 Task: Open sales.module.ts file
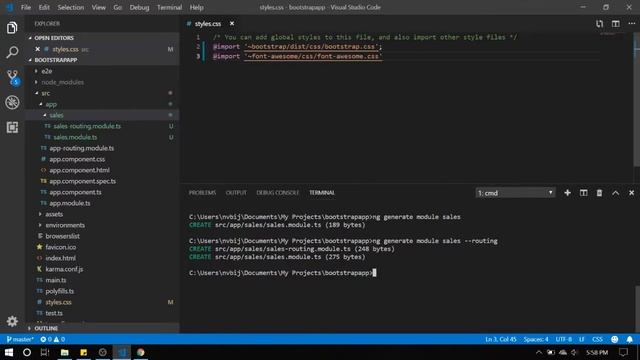coord(75,137)
